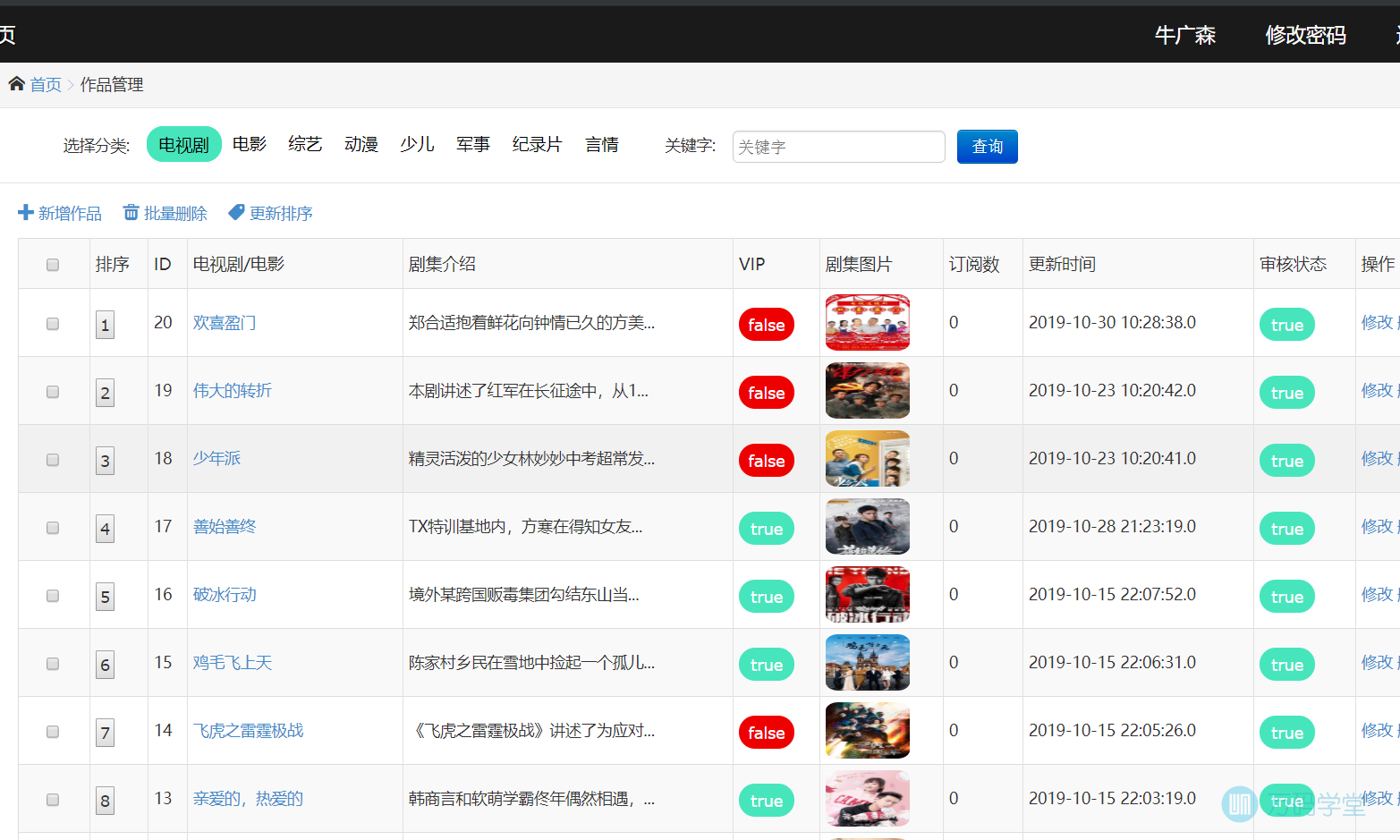The height and width of the screenshot is (840, 1400).
Task: Select the 言情 category tab
Action: point(602,144)
